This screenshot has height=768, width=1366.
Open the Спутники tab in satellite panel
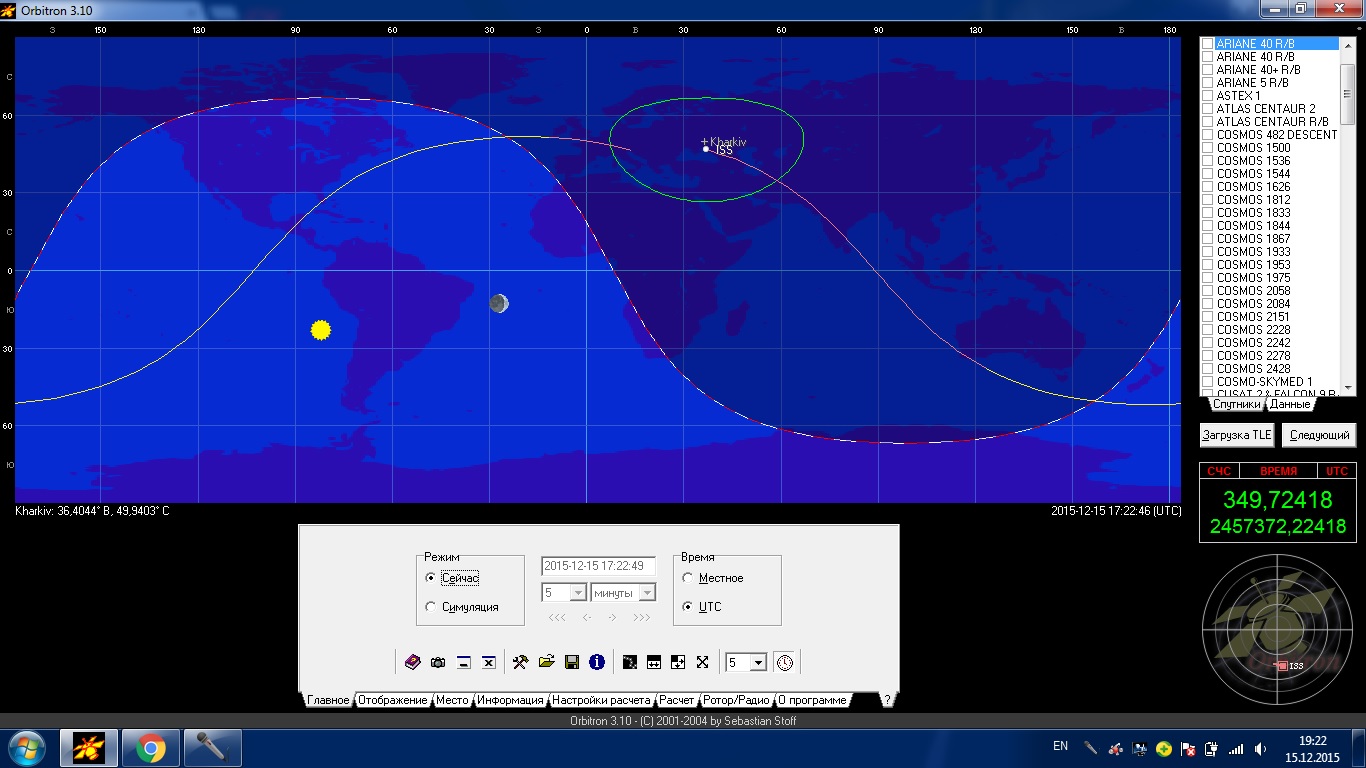1237,404
